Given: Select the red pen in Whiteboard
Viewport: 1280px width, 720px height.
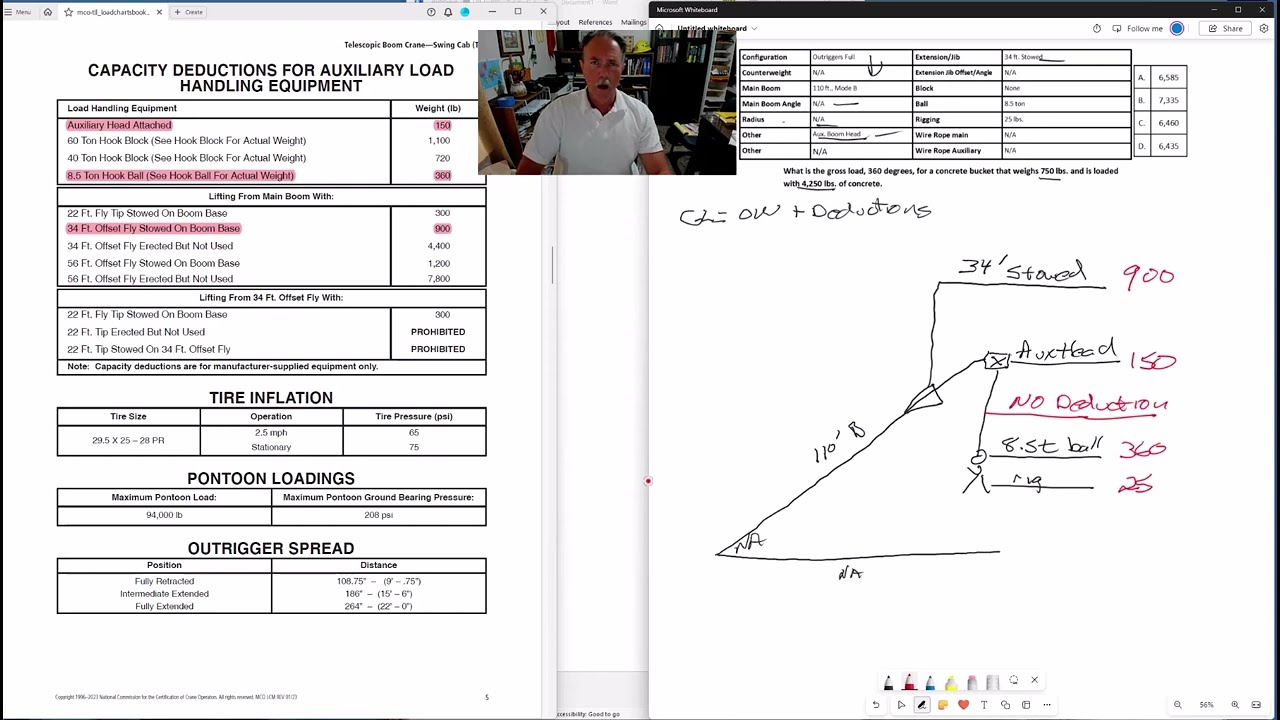Looking at the screenshot, I should [909, 682].
